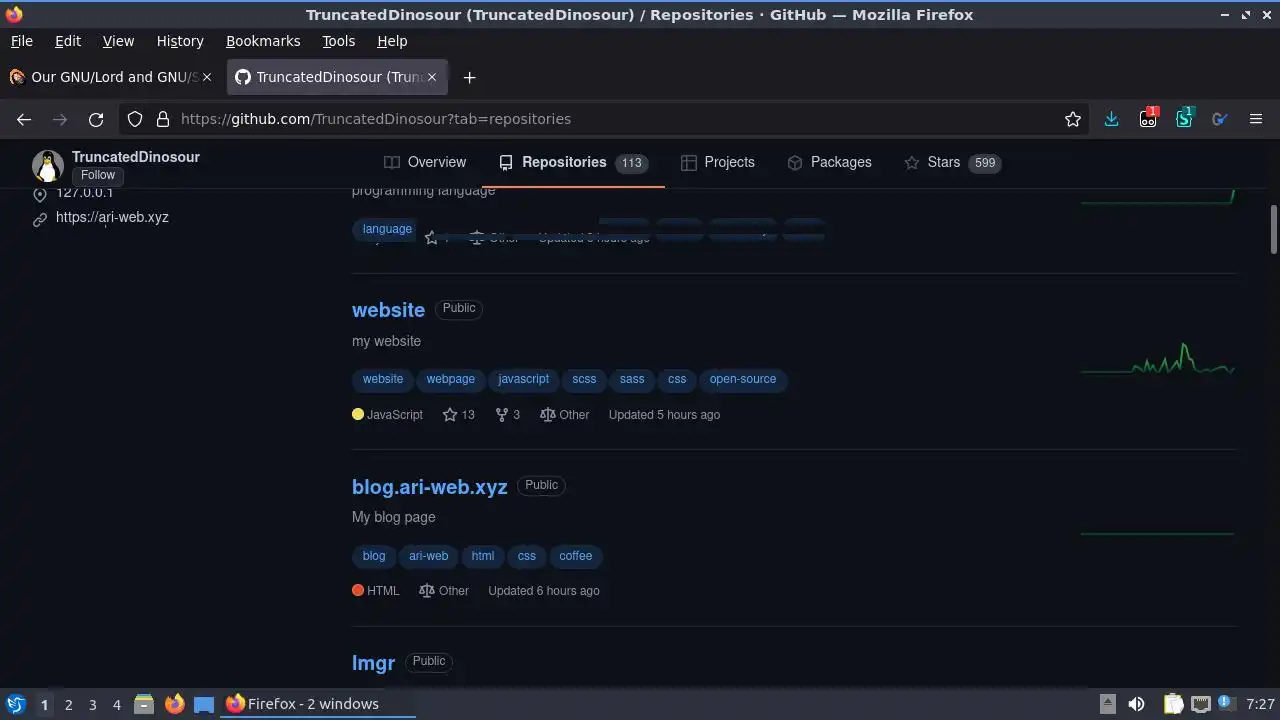Click the 'Firefox - 2 windows' taskbar entry
The height and width of the screenshot is (720, 1280).
pos(318,704)
